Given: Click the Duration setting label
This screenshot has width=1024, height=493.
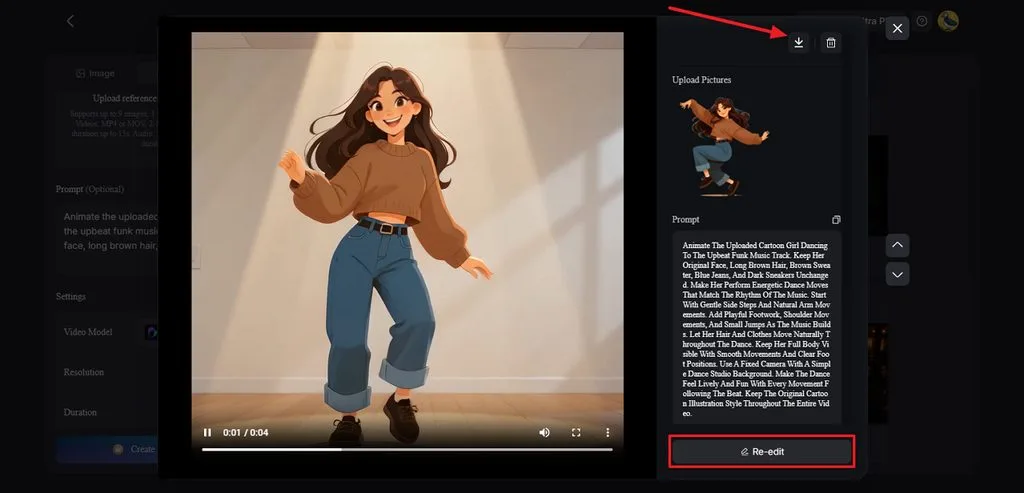Looking at the screenshot, I should tap(80, 413).
